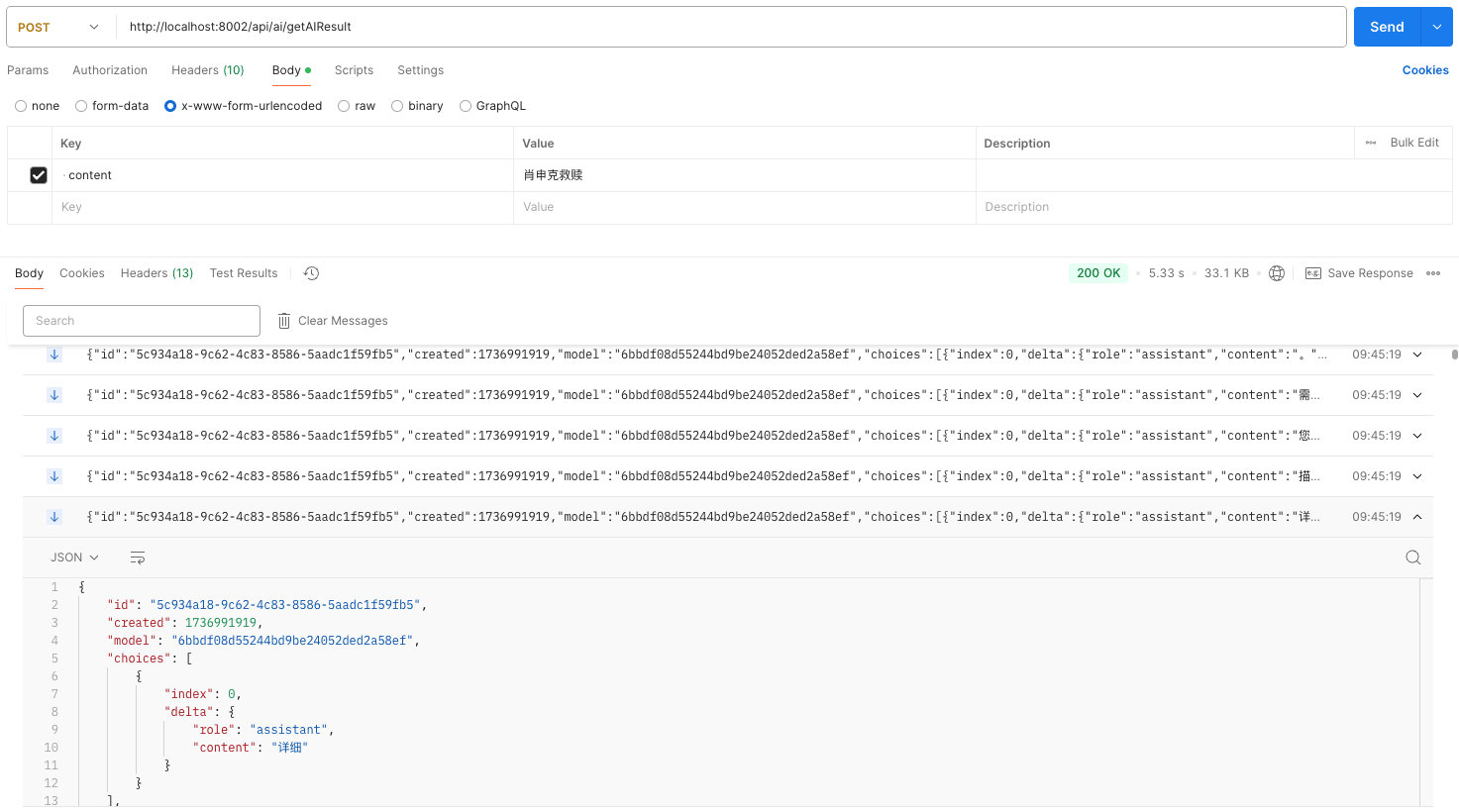Open the POST method dropdown
The height and width of the screenshot is (812, 1459).
(x=59, y=27)
